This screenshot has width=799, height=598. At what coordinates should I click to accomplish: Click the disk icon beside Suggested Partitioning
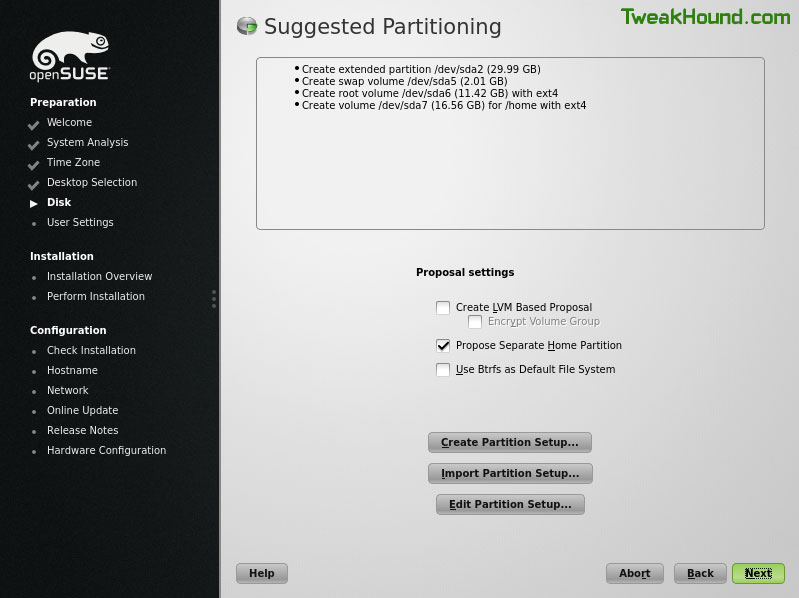(247, 26)
